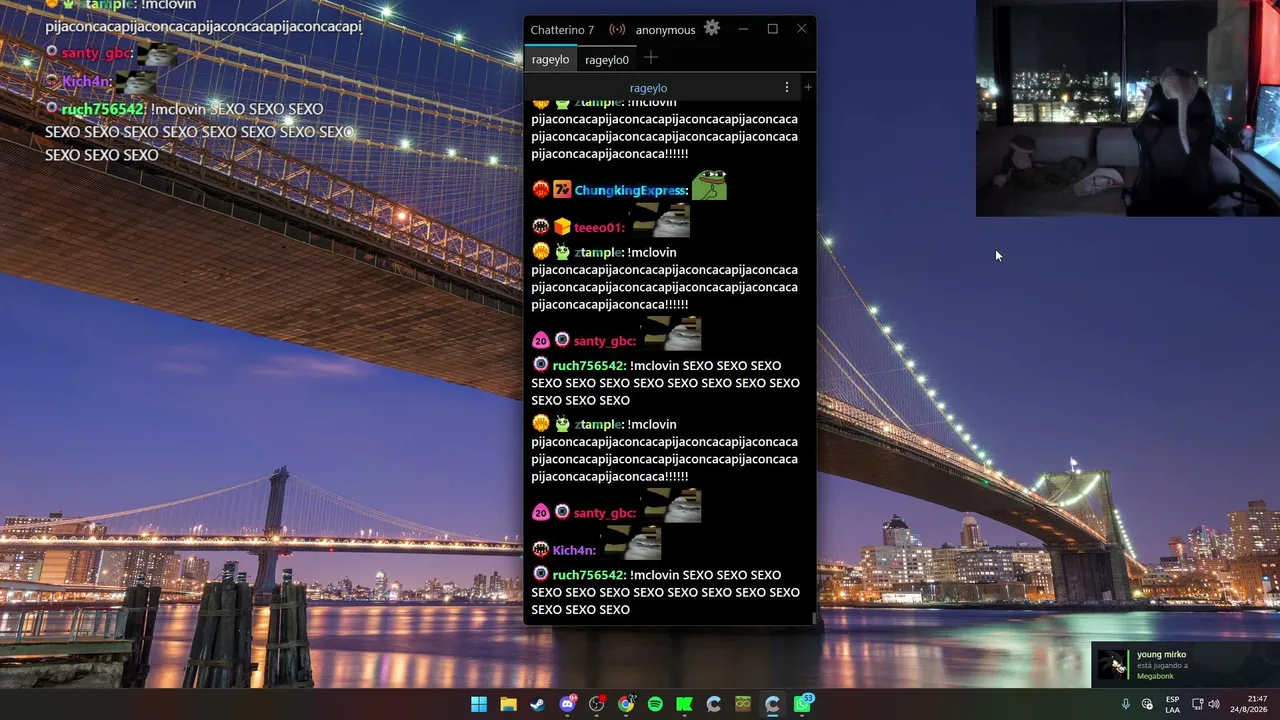
Task: Click the Pepe thumbs-up emote from ChungkingExpress
Action: tap(710, 185)
